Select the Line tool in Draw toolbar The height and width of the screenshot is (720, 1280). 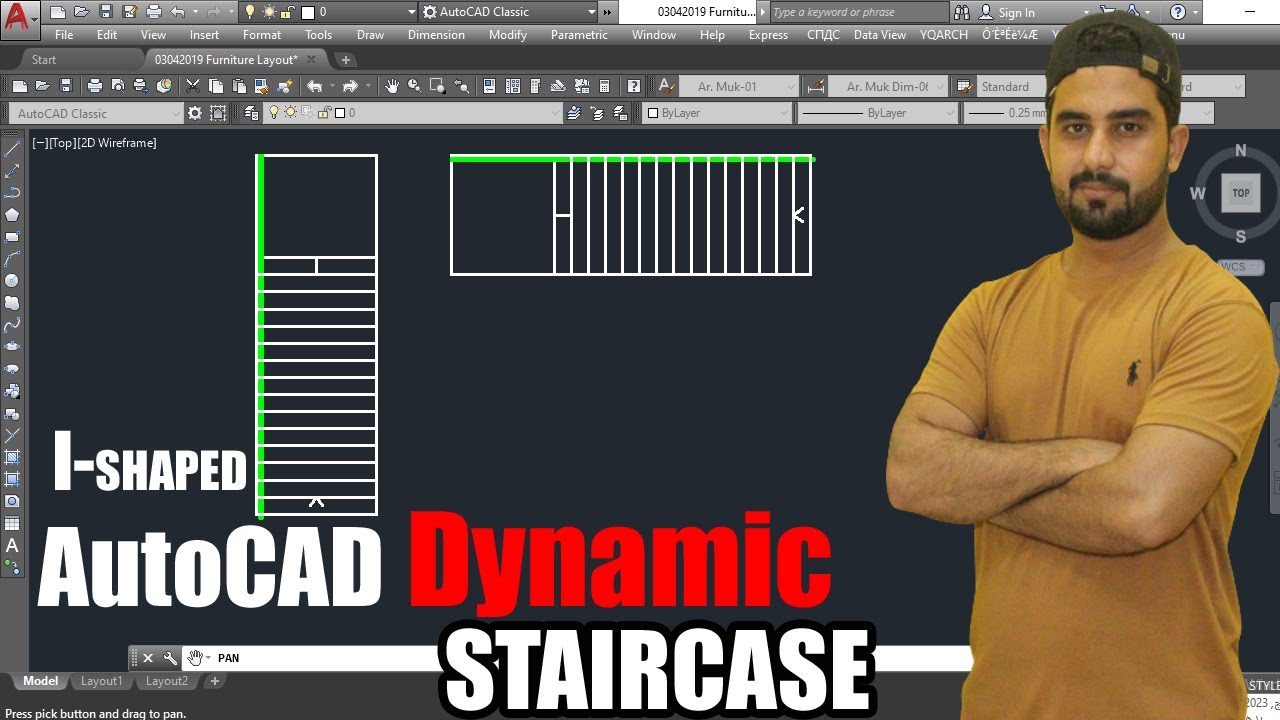[x=12, y=149]
